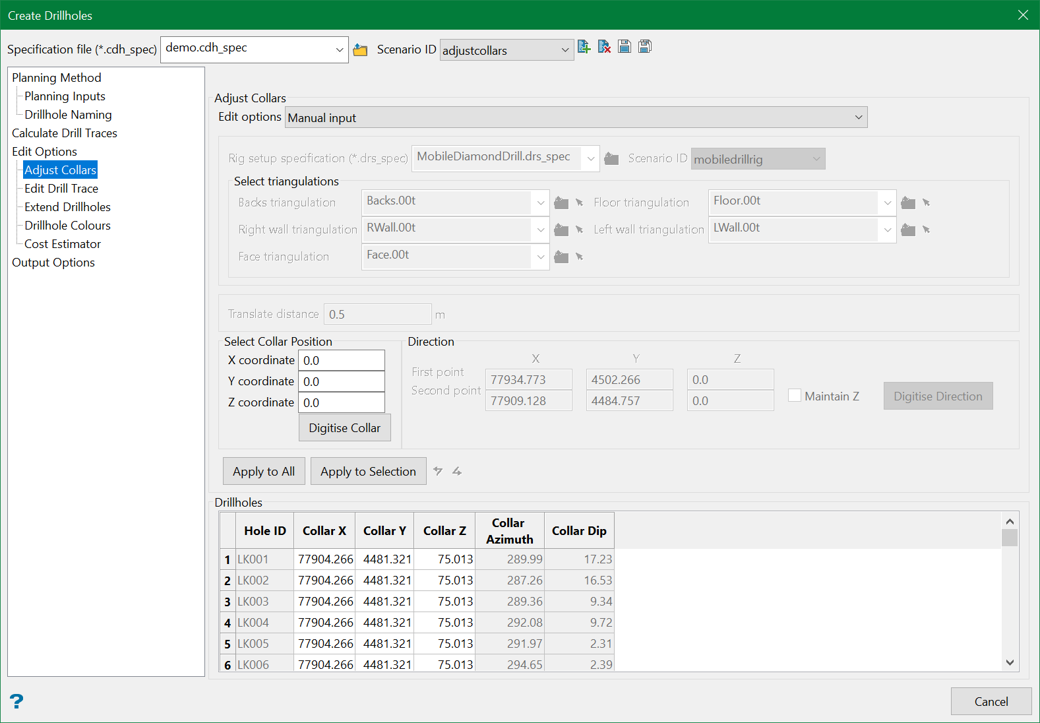
Task: Click browse folder icon for Floor triangulation
Action: coord(908,203)
